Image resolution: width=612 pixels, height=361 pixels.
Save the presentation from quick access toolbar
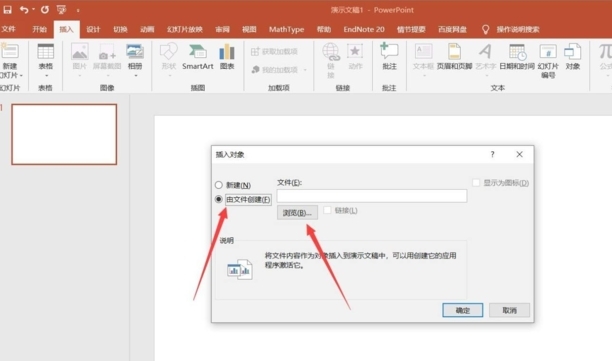(x=7, y=10)
